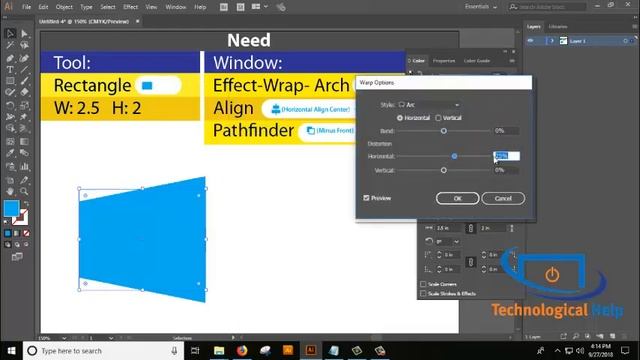Select the Curvature tool
This screenshot has height=360, width=640.
pos(24,58)
